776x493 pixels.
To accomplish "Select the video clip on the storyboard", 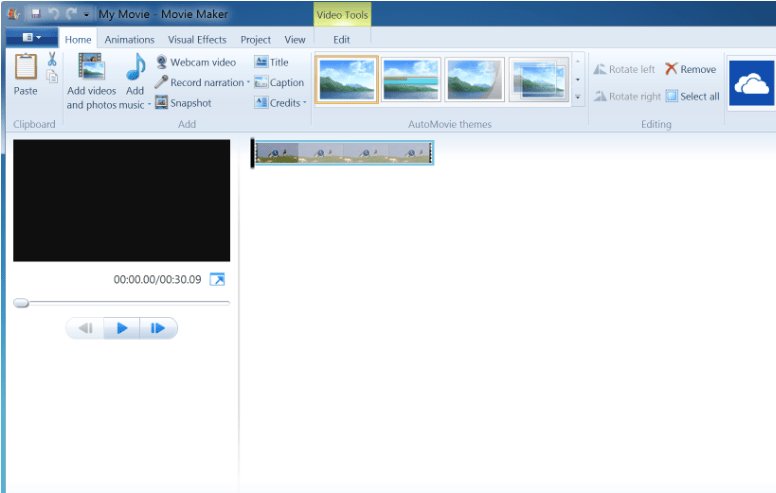I will [x=343, y=152].
